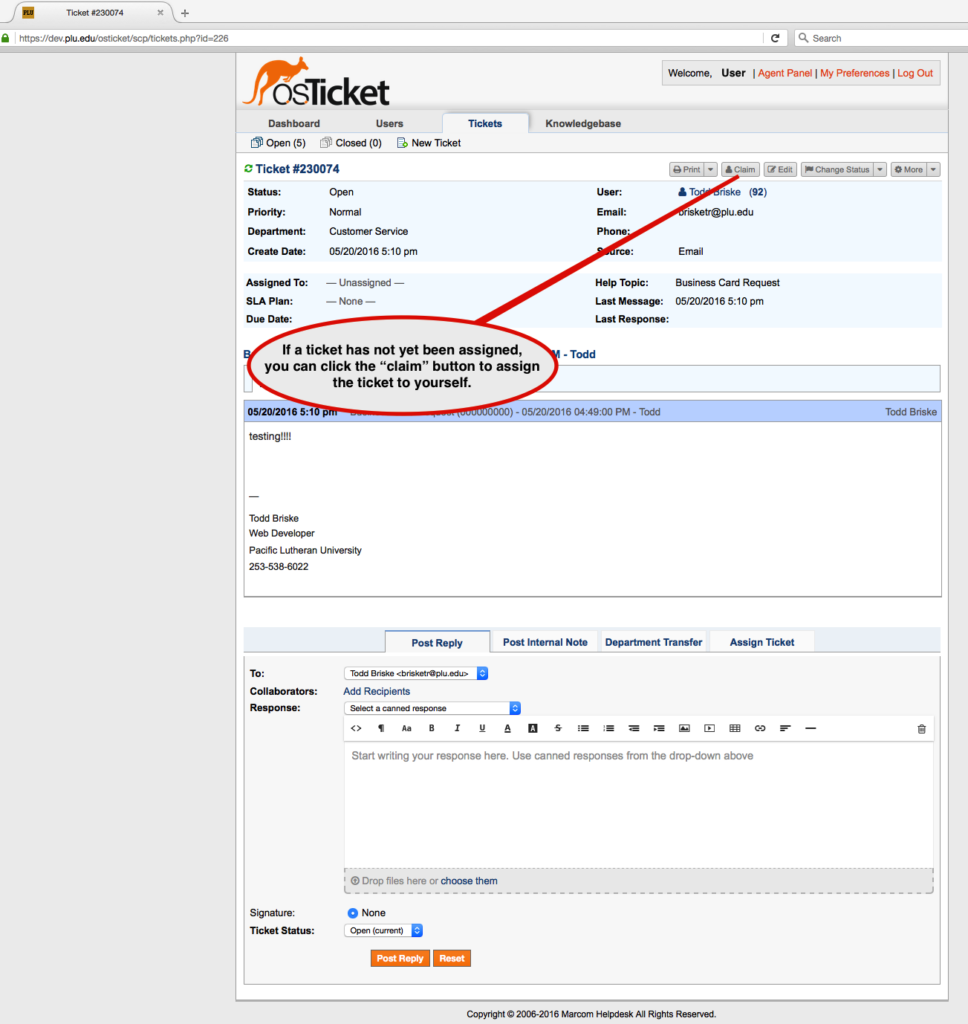Select the Post Reply tab
This screenshot has width=968, height=1024.
(437, 643)
